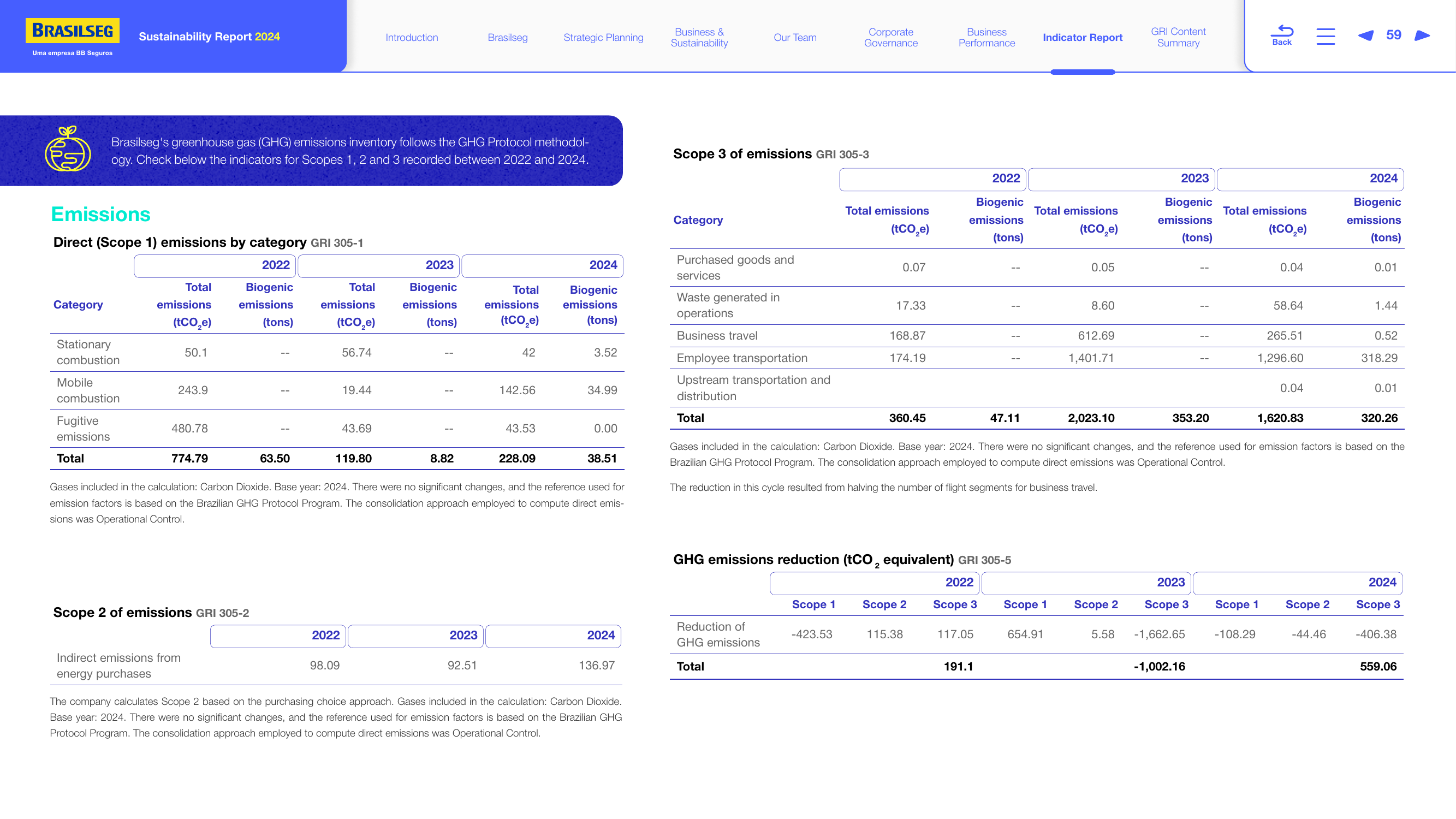Go to next page arrow

[1422, 36]
